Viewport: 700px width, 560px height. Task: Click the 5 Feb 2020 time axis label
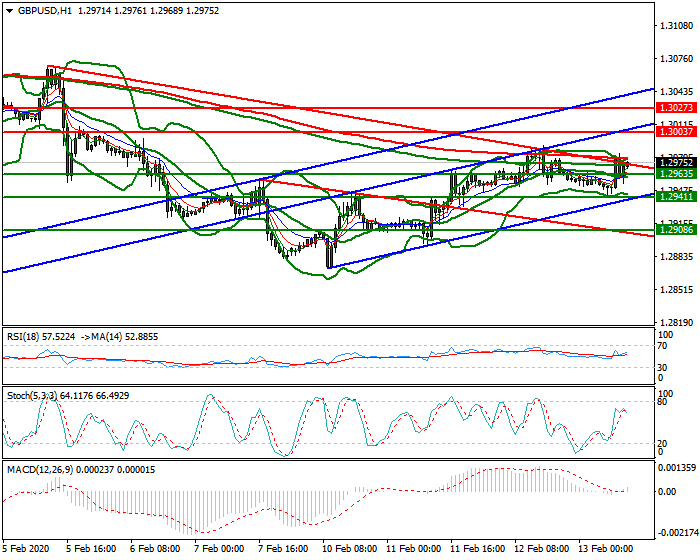(26, 548)
